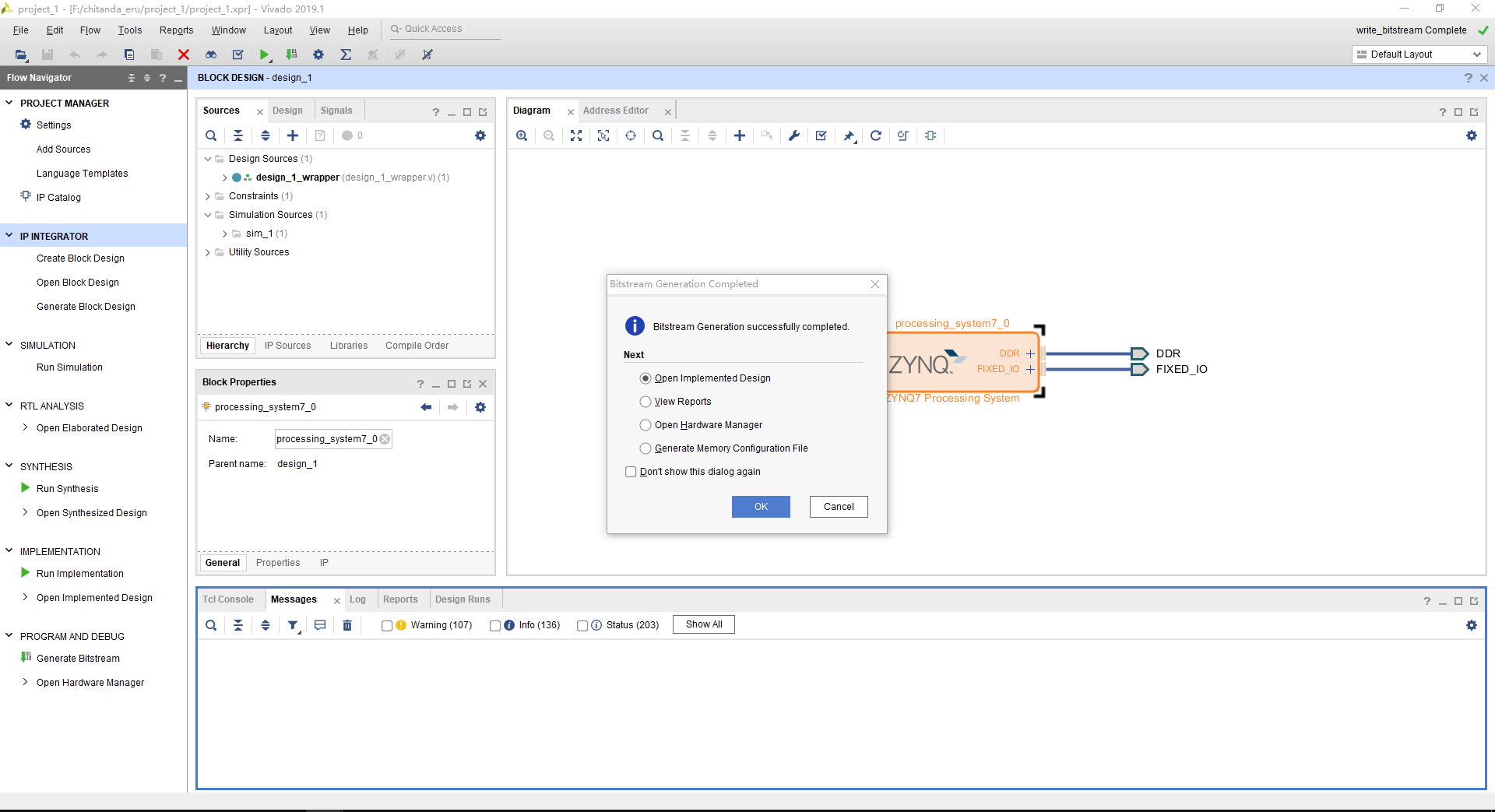
Task: Confirm dialog with OK button
Action: (761, 507)
